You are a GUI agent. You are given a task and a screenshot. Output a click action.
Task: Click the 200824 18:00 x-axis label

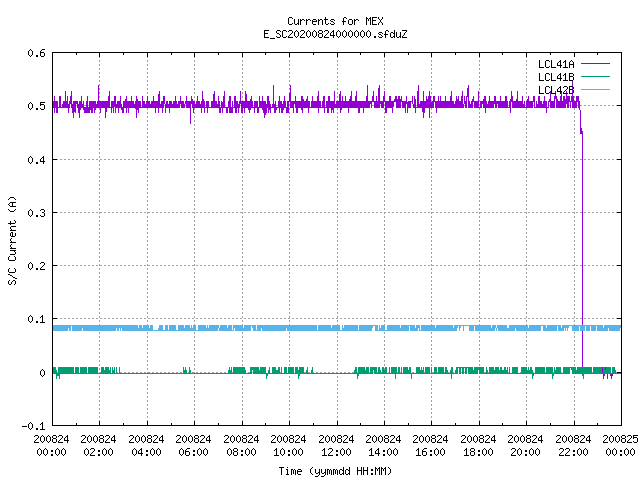(x=478, y=446)
